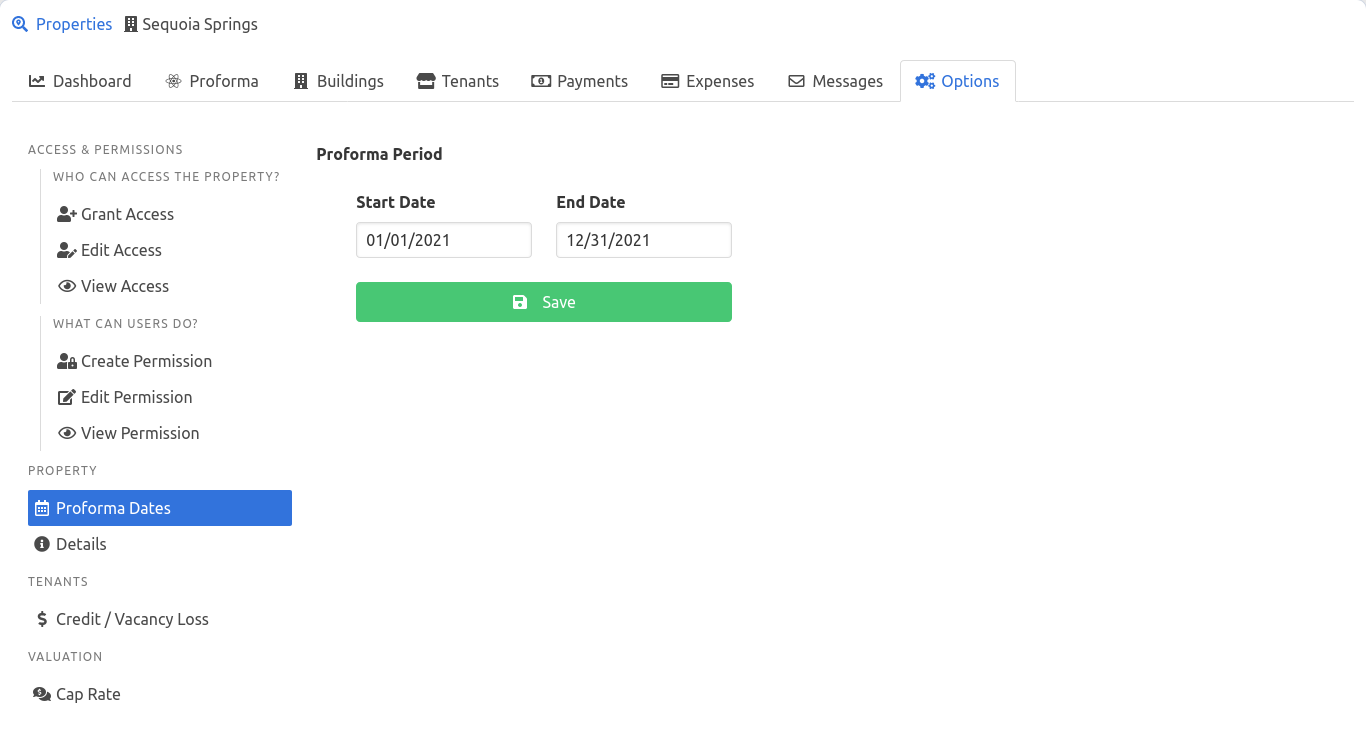Switch to the Proforma tab
The height and width of the screenshot is (740, 1366).
[x=212, y=81]
